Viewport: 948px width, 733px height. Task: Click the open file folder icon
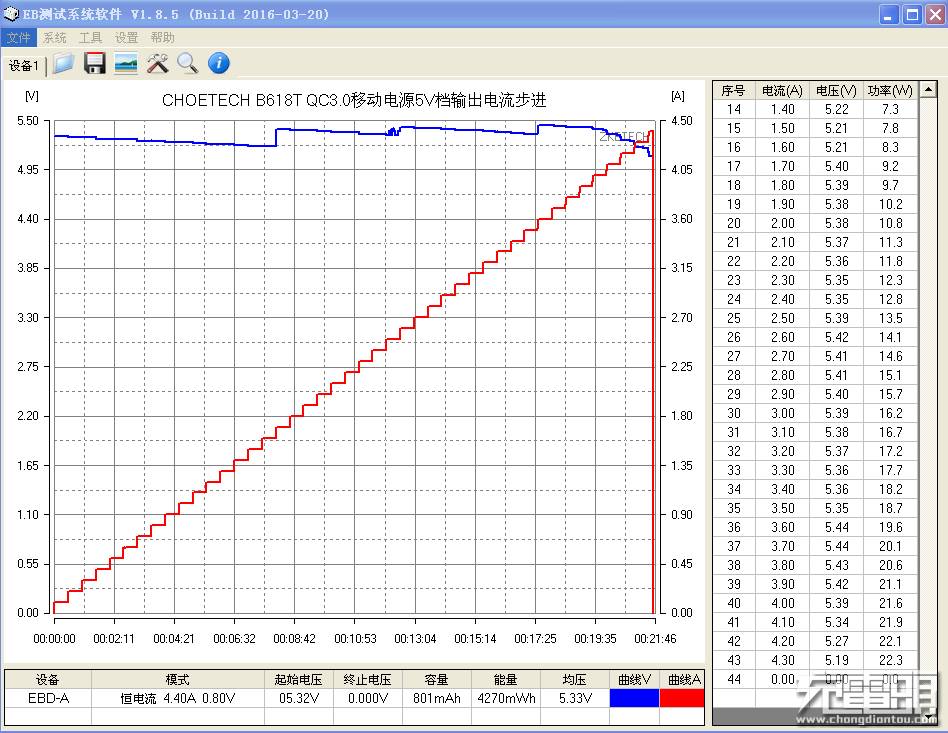tap(63, 63)
